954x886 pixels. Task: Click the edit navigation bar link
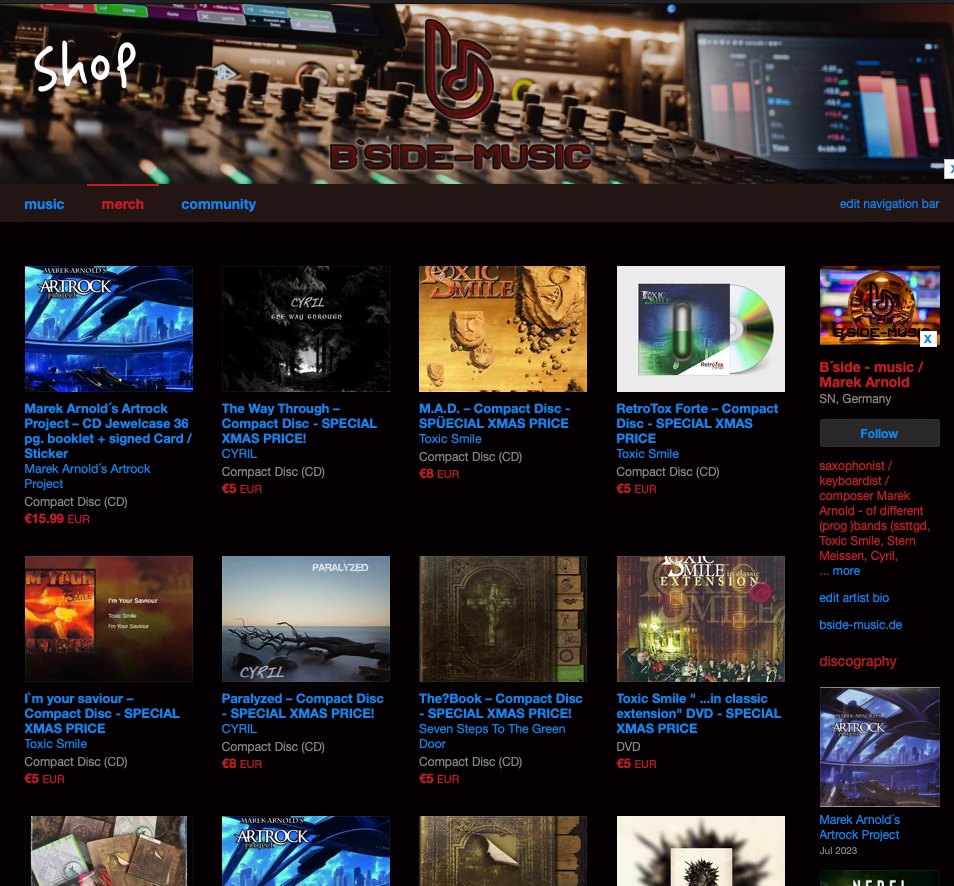pos(889,204)
